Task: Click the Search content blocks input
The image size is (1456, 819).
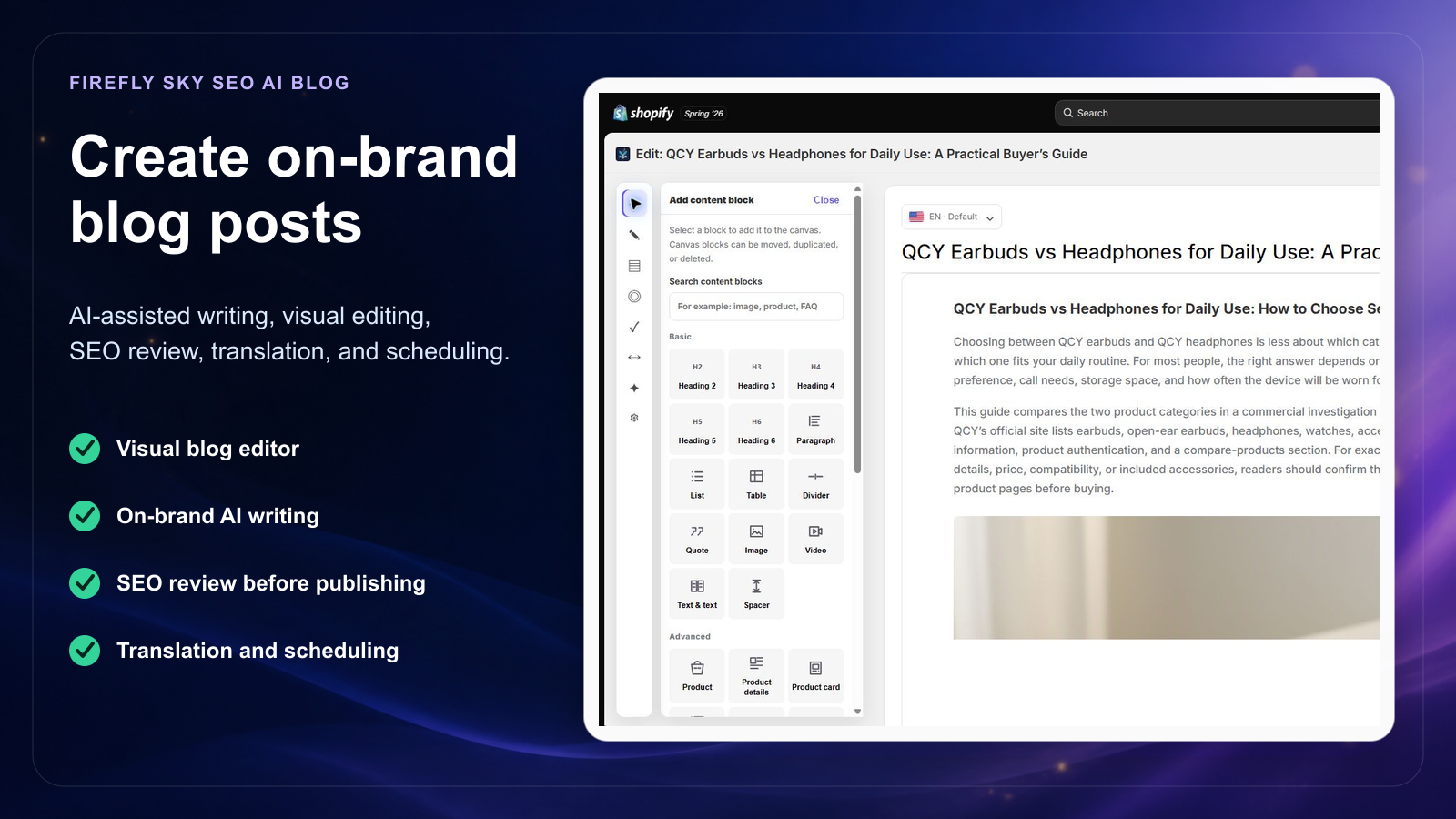Action: point(756,307)
